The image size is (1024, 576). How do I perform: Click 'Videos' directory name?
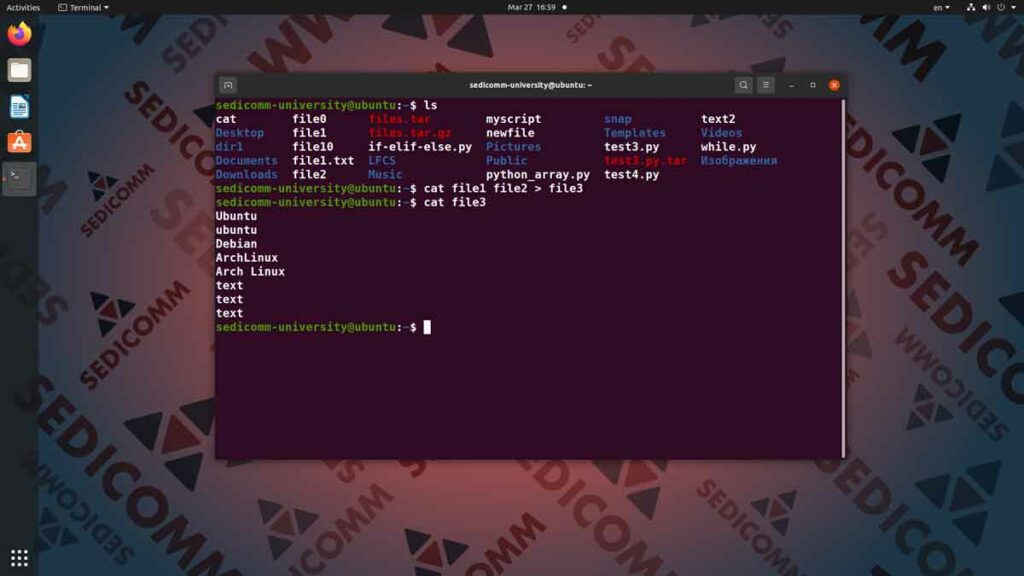tap(721, 133)
